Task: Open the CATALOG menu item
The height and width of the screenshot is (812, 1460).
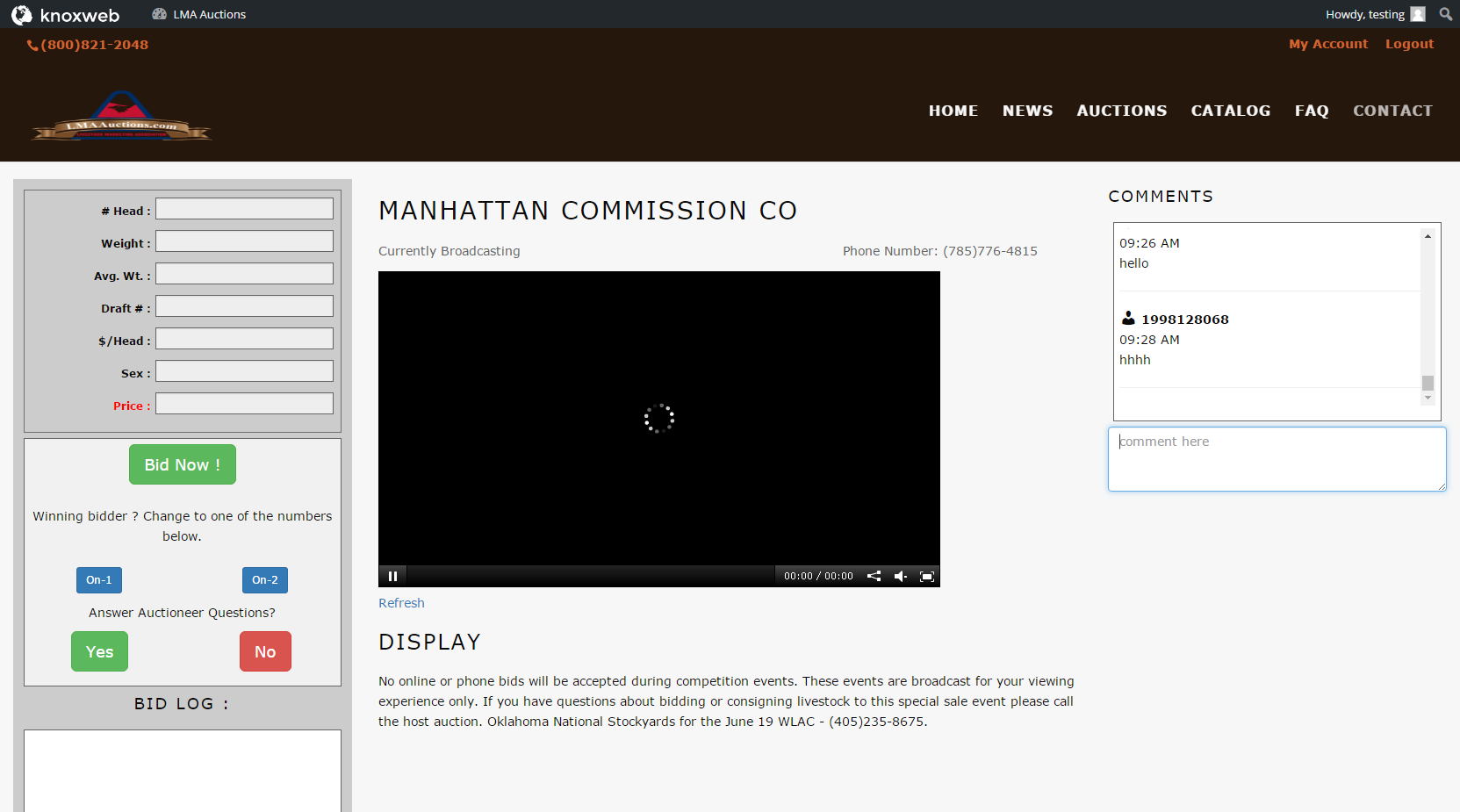Action: [x=1231, y=111]
